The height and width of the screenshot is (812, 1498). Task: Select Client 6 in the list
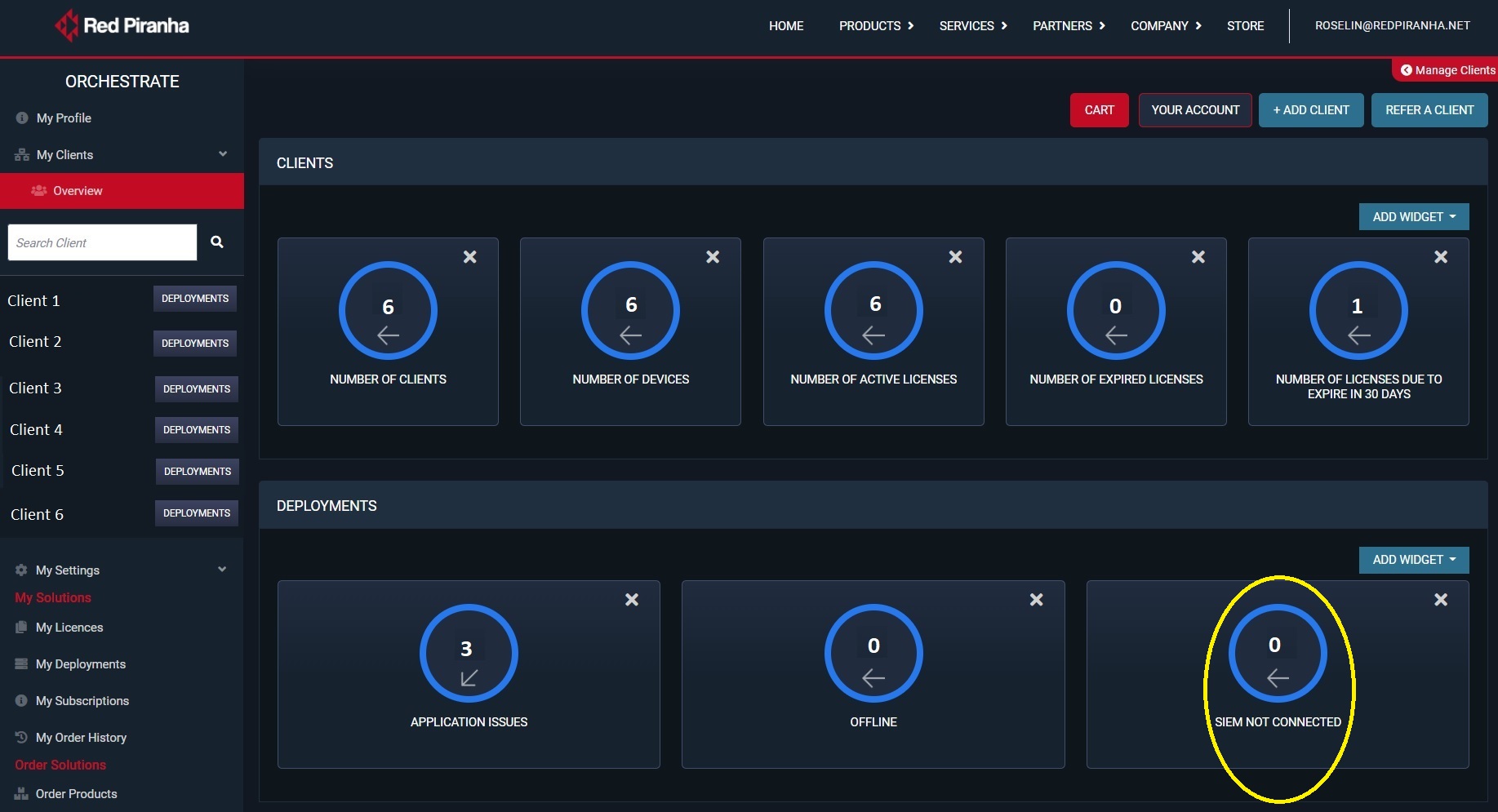[37, 514]
